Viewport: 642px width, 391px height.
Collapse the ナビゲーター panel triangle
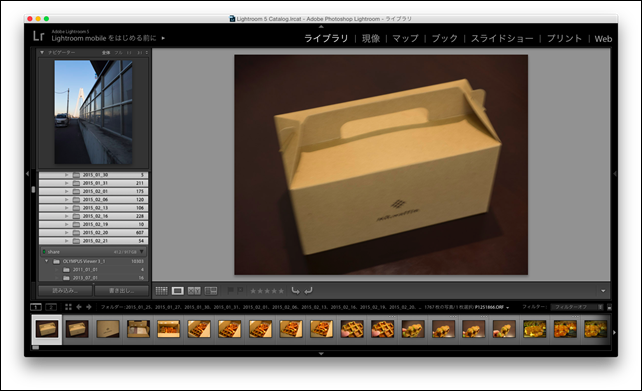tap(42, 52)
